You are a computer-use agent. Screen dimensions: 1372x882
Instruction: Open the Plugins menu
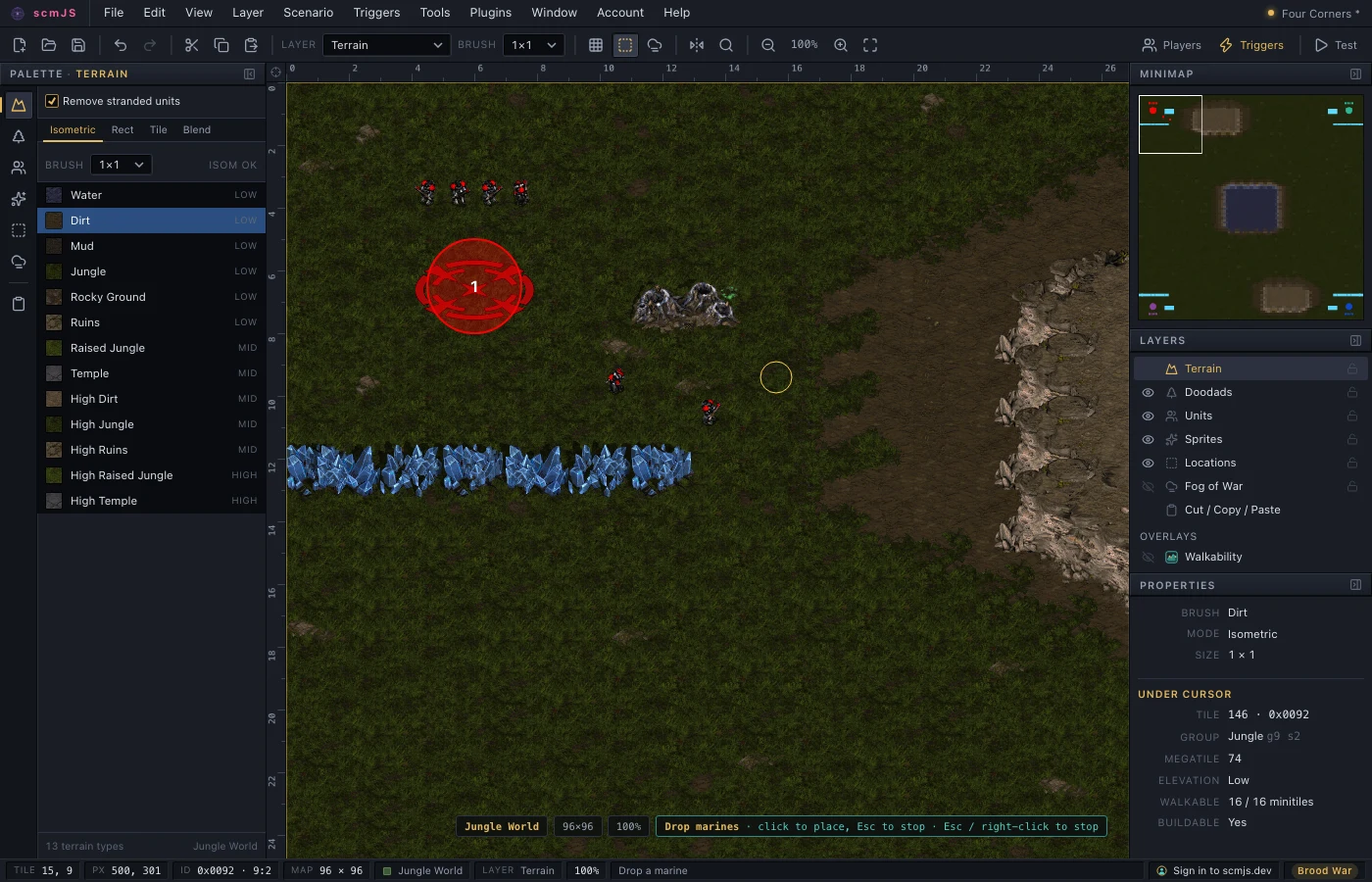point(490,13)
